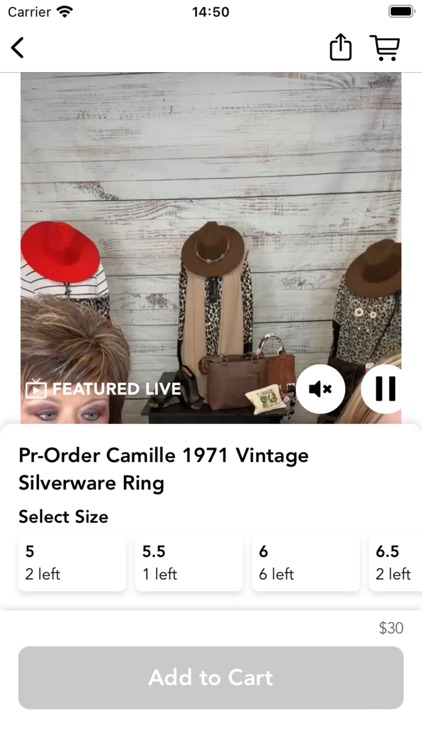
Task: Tap the live video preview
Action: [211, 248]
